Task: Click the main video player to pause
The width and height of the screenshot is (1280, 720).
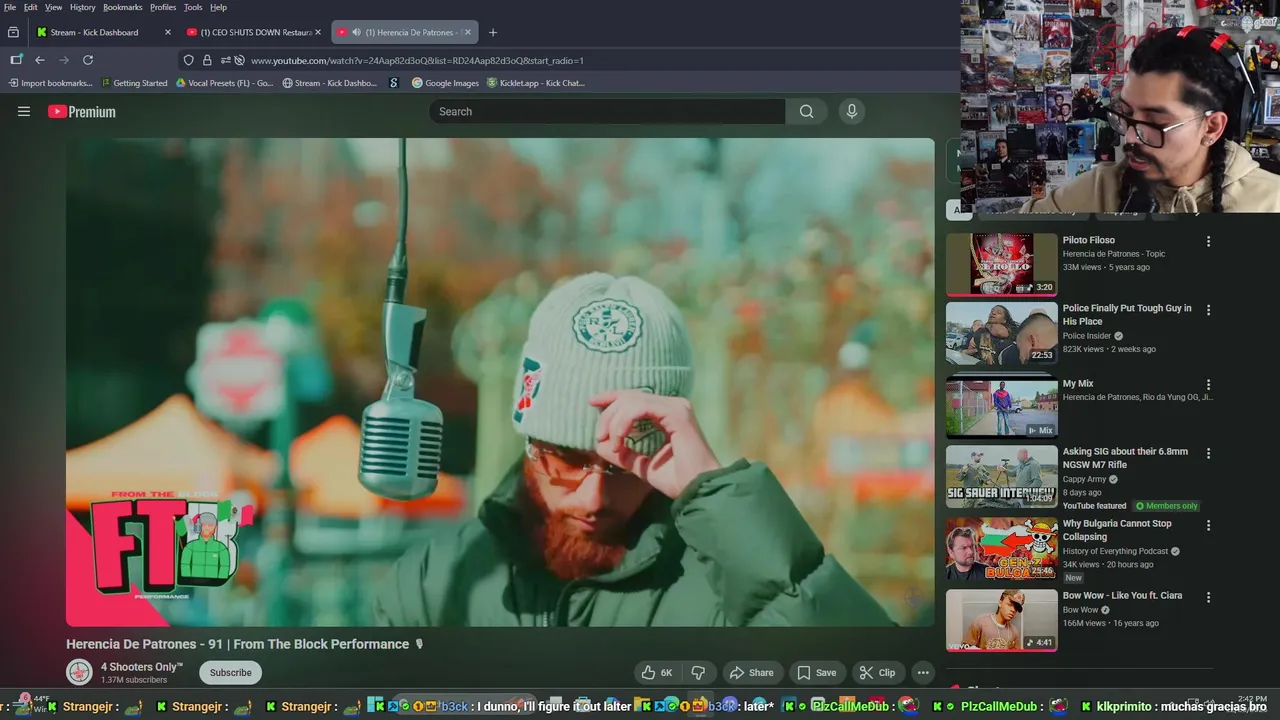Action: point(500,382)
